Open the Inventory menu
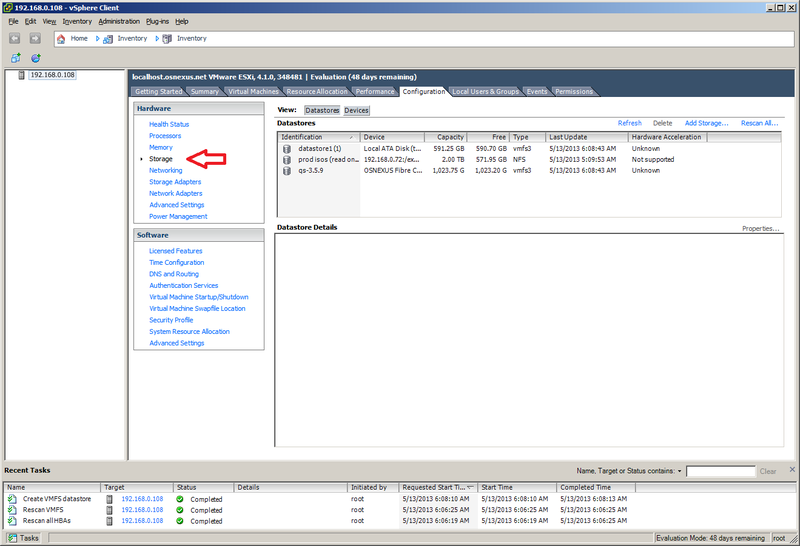The image size is (800, 546). click(77, 21)
